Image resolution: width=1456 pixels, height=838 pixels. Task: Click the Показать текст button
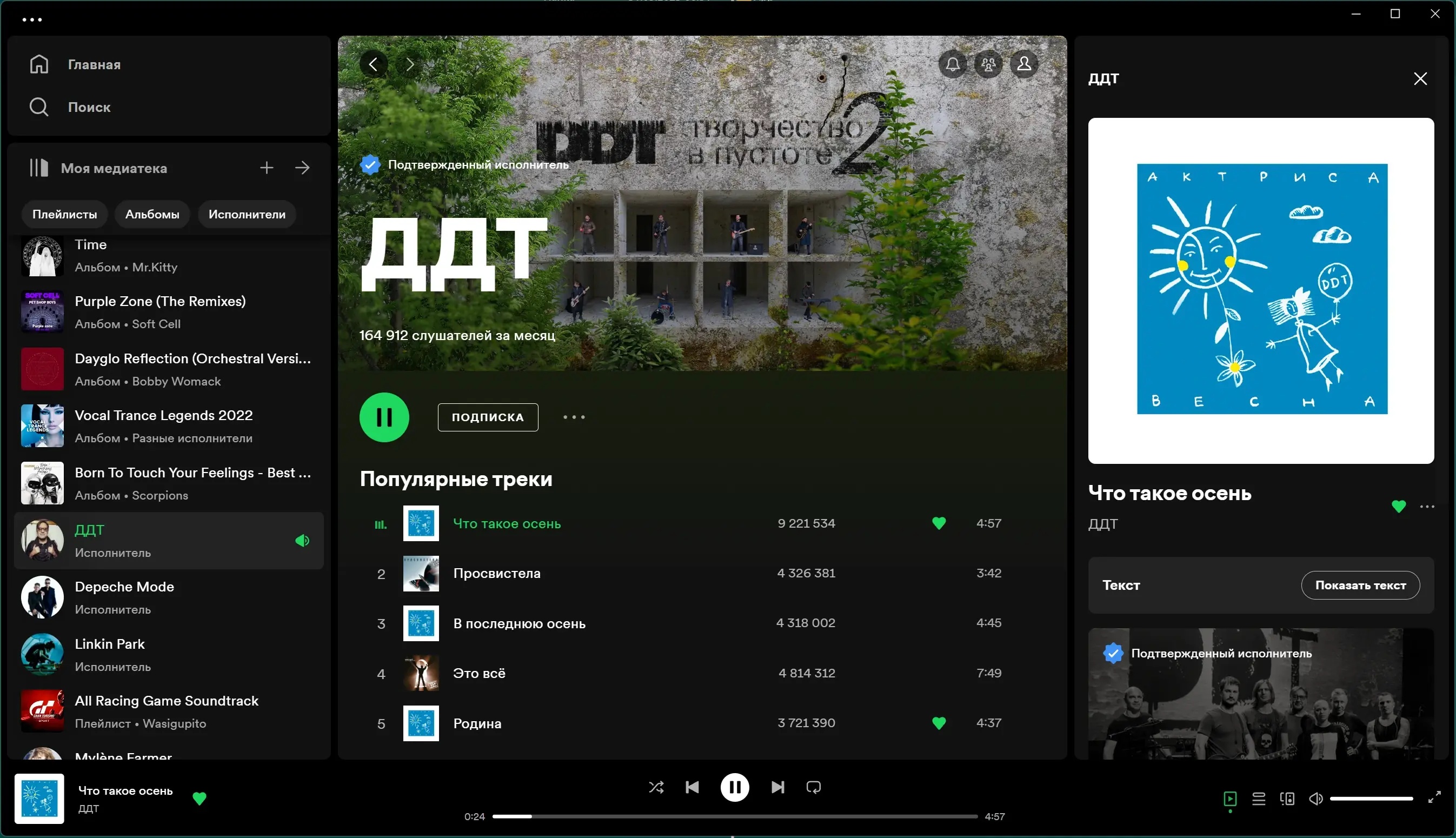pyautogui.click(x=1360, y=585)
